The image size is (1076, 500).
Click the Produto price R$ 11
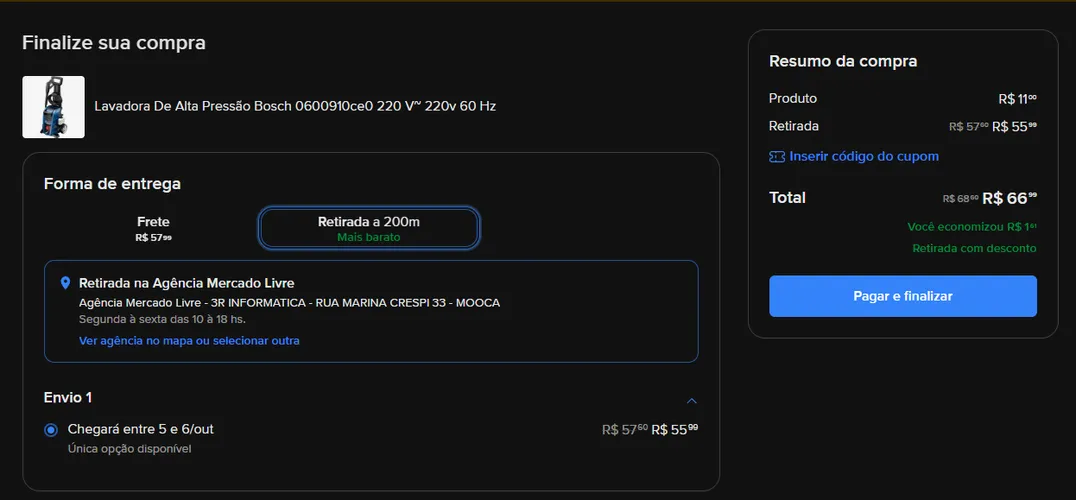[1018, 99]
